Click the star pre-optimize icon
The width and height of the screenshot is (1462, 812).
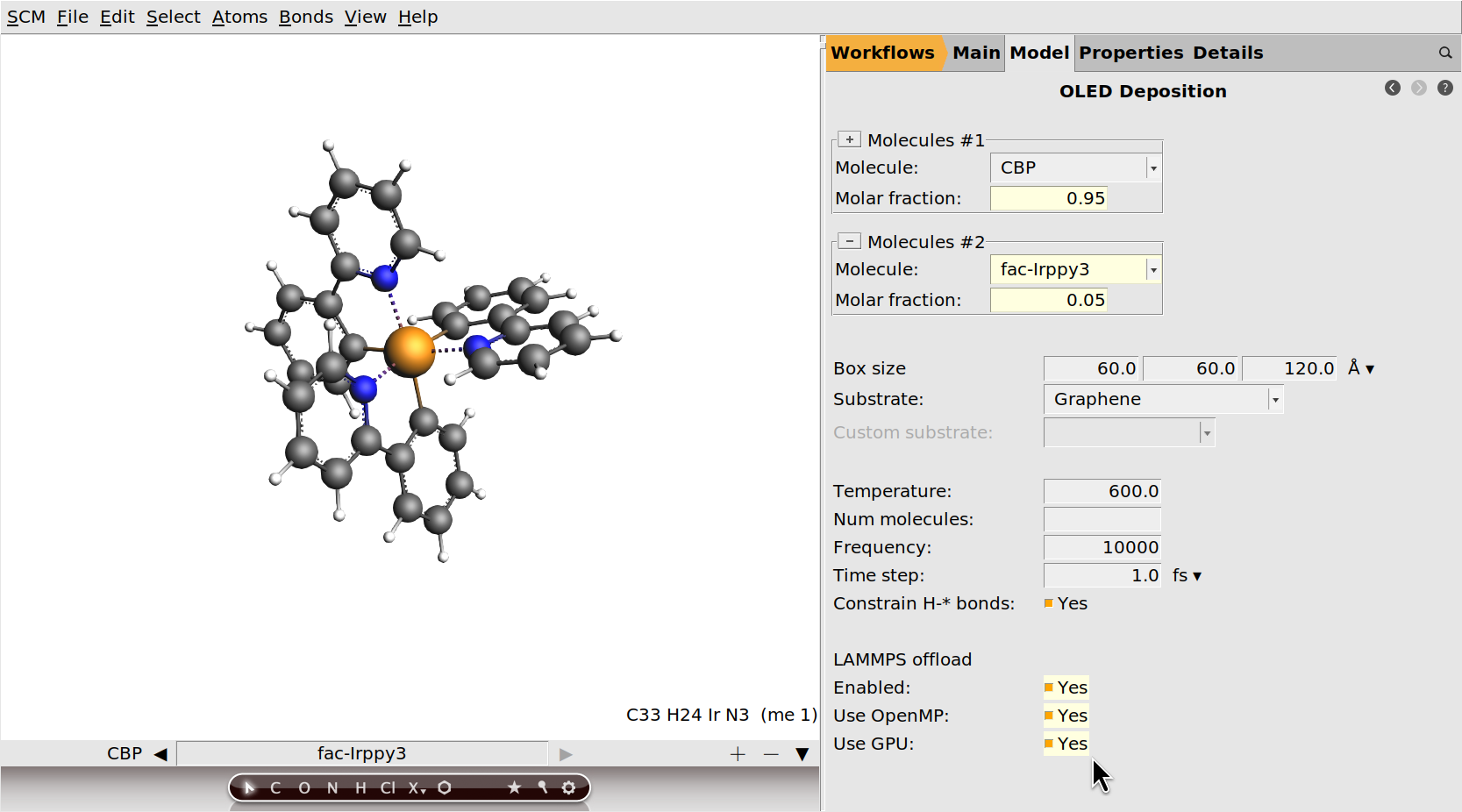point(515,787)
